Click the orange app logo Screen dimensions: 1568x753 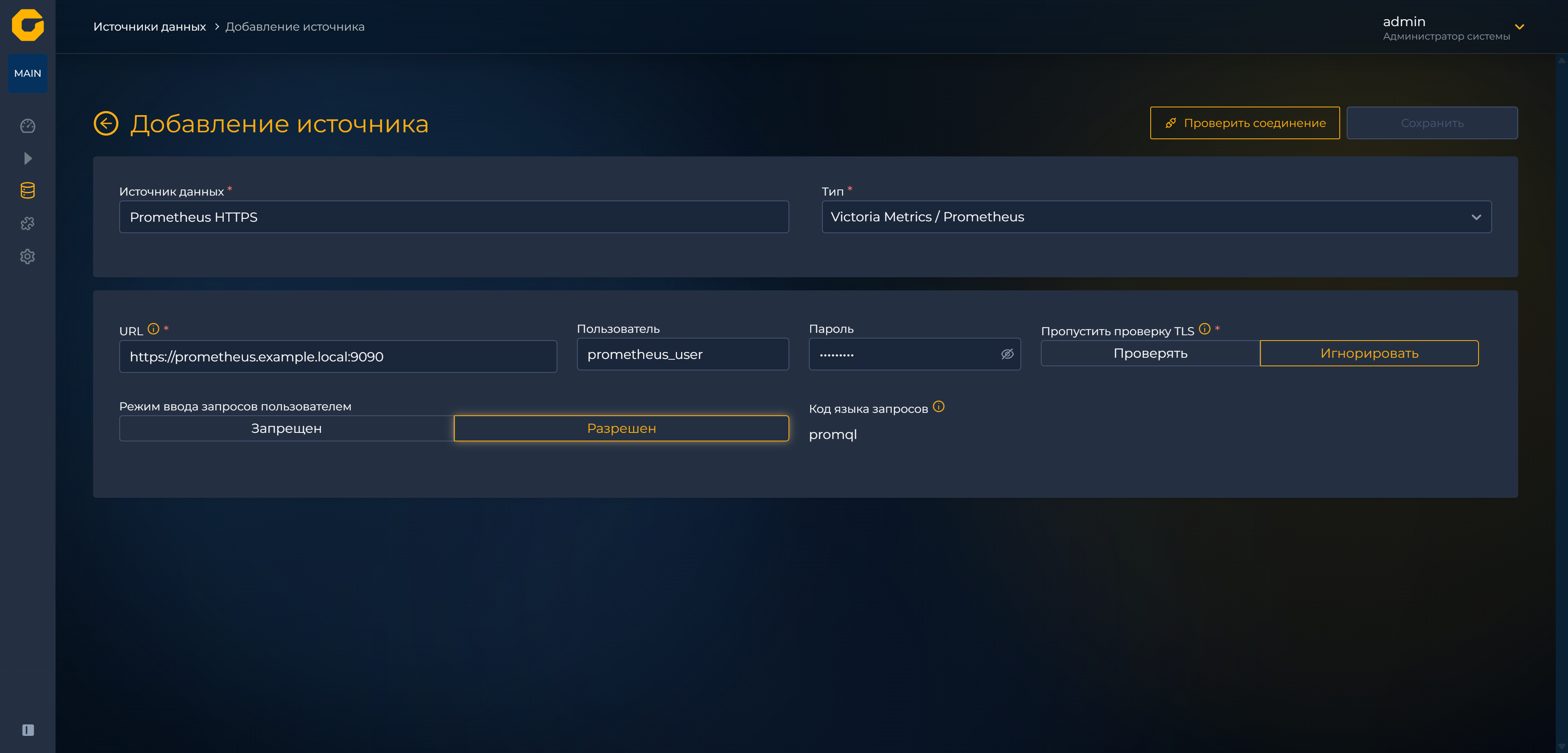coord(27,25)
